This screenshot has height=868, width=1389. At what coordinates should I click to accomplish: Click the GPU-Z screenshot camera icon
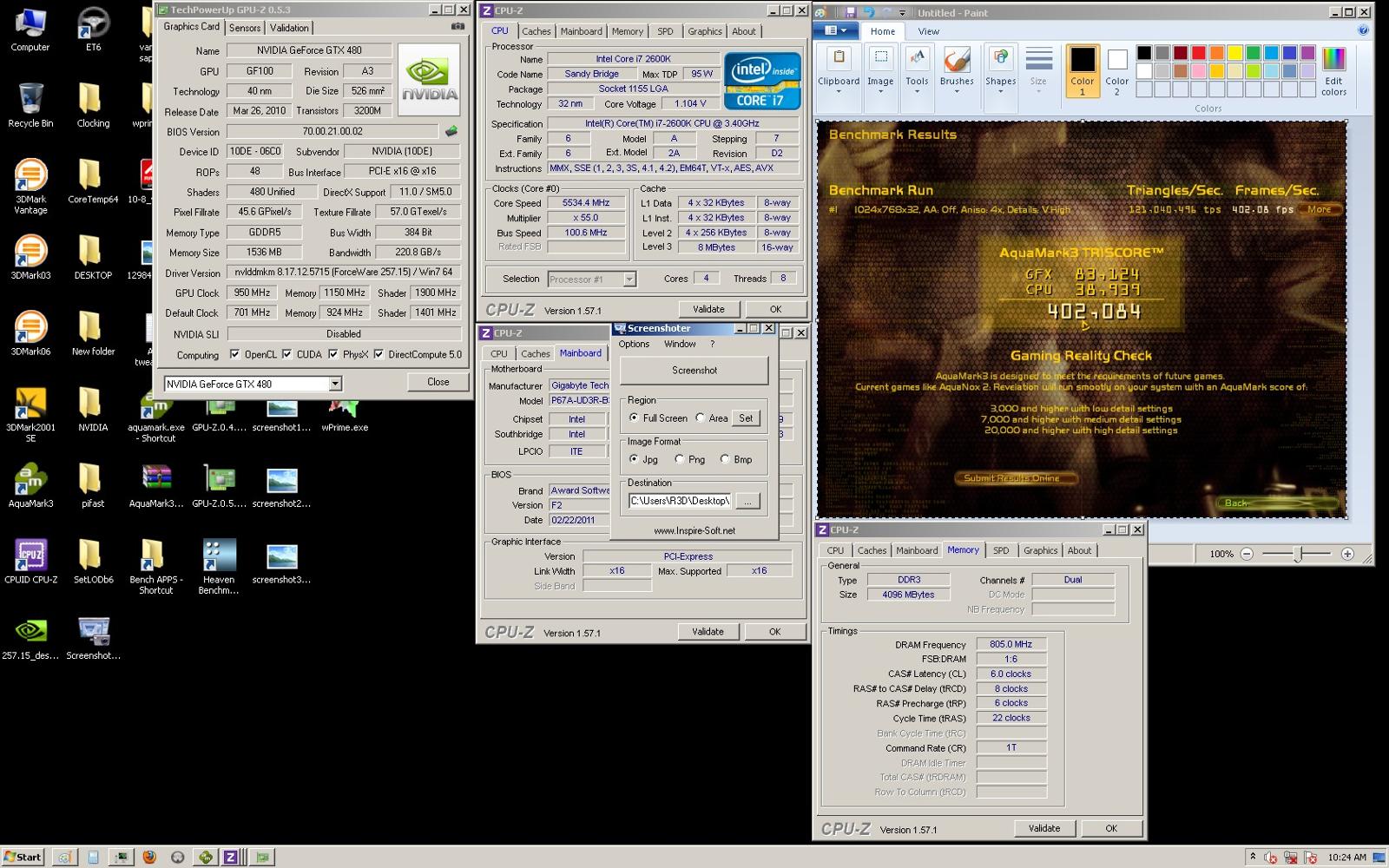[x=458, y=27]
